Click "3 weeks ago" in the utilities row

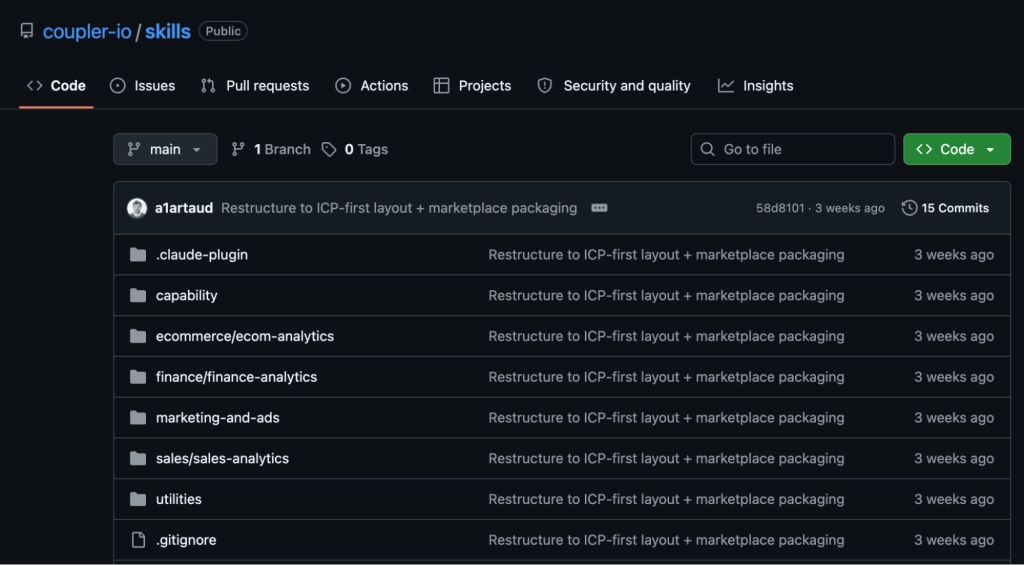[x=954, y=499]
